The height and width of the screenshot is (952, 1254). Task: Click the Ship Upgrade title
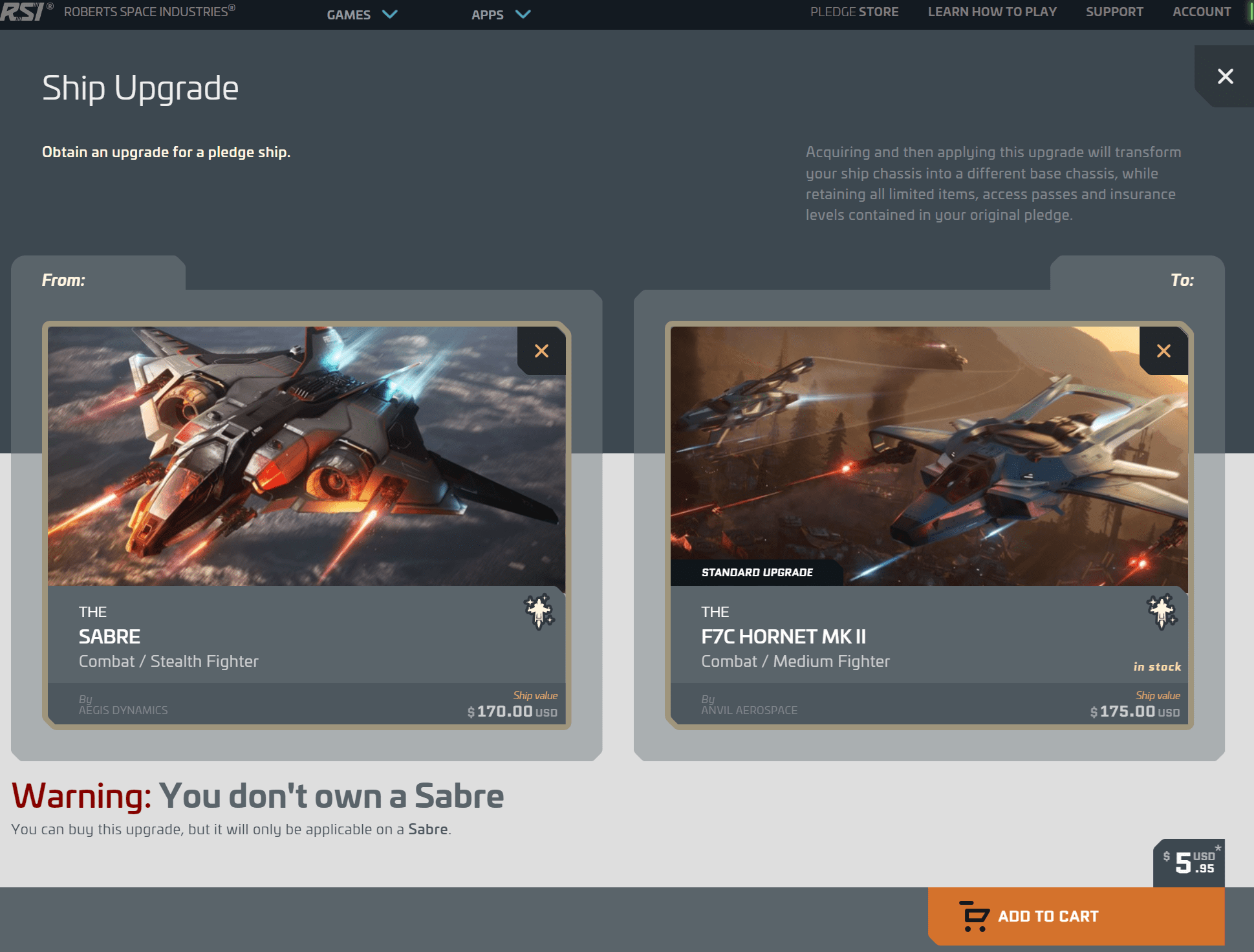140,88
